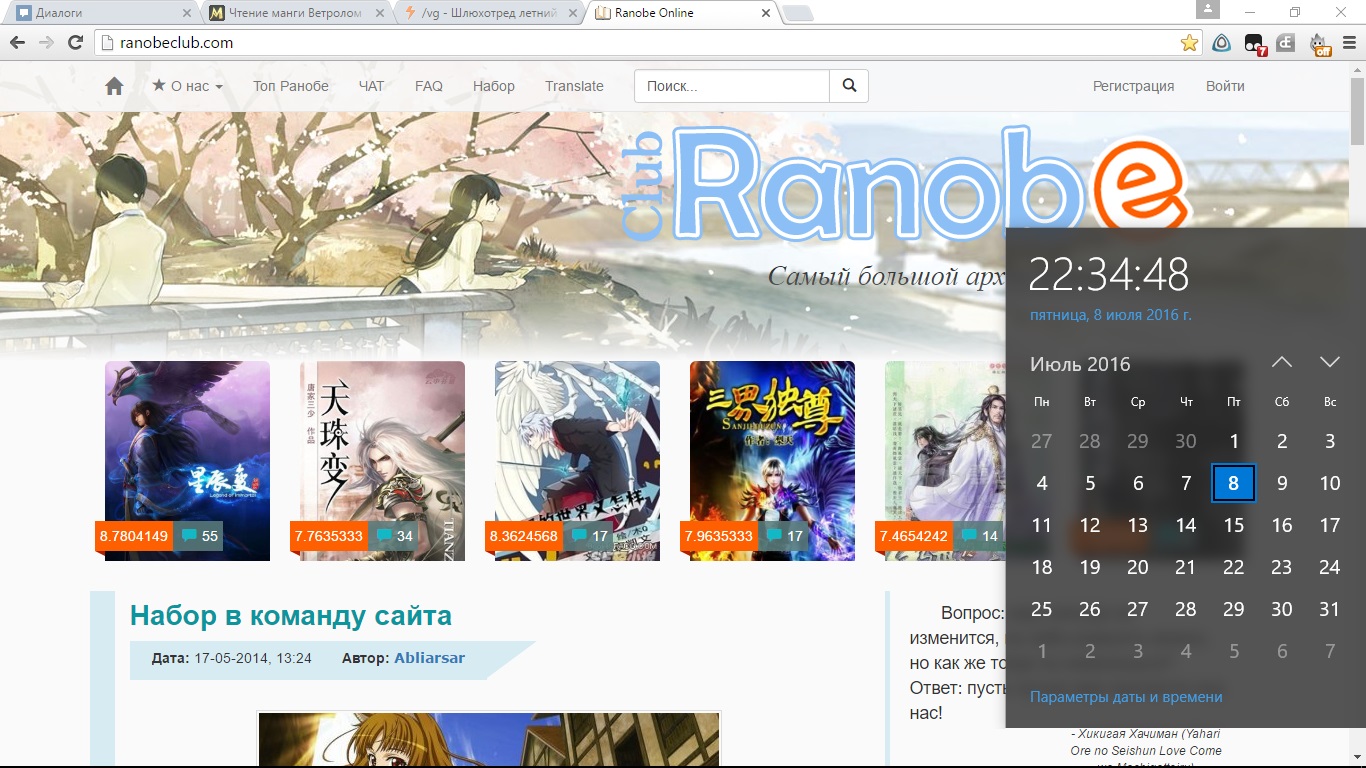1366x768 pixels.
Task: Open the green circular extension icon
Action: pyautogui.click(x=1222, y=43)
